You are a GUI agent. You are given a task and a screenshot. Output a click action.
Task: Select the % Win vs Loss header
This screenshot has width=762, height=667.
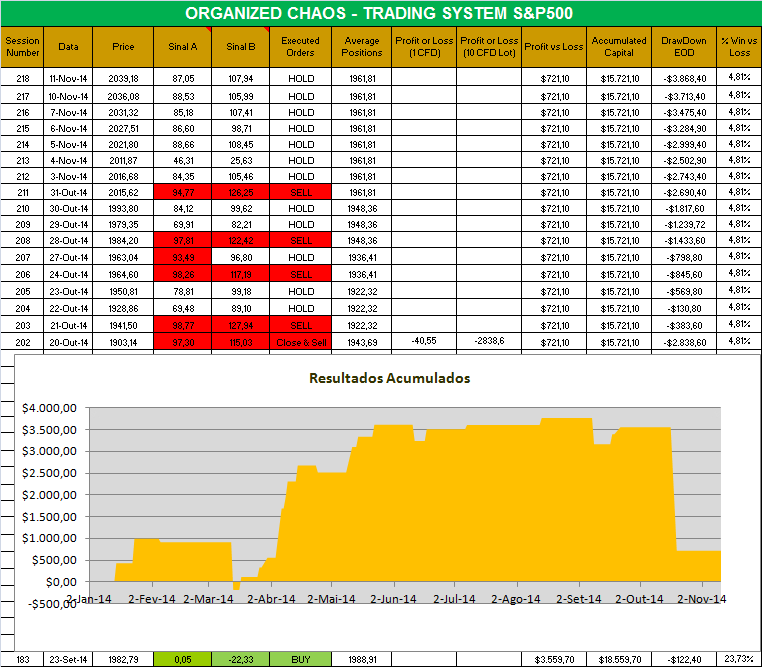click(739, 47)
